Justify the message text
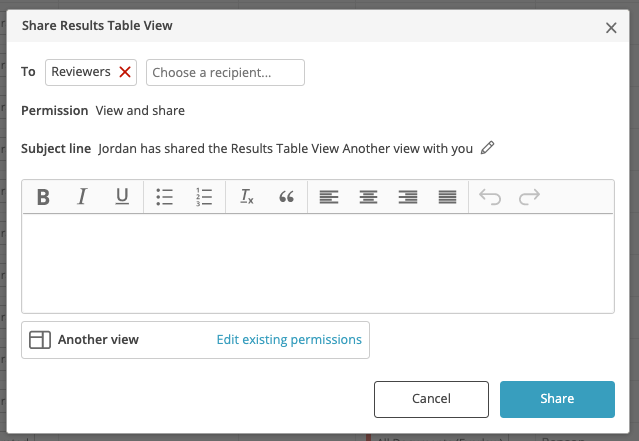This screenshot has height=441, width=639. (447, 197)
